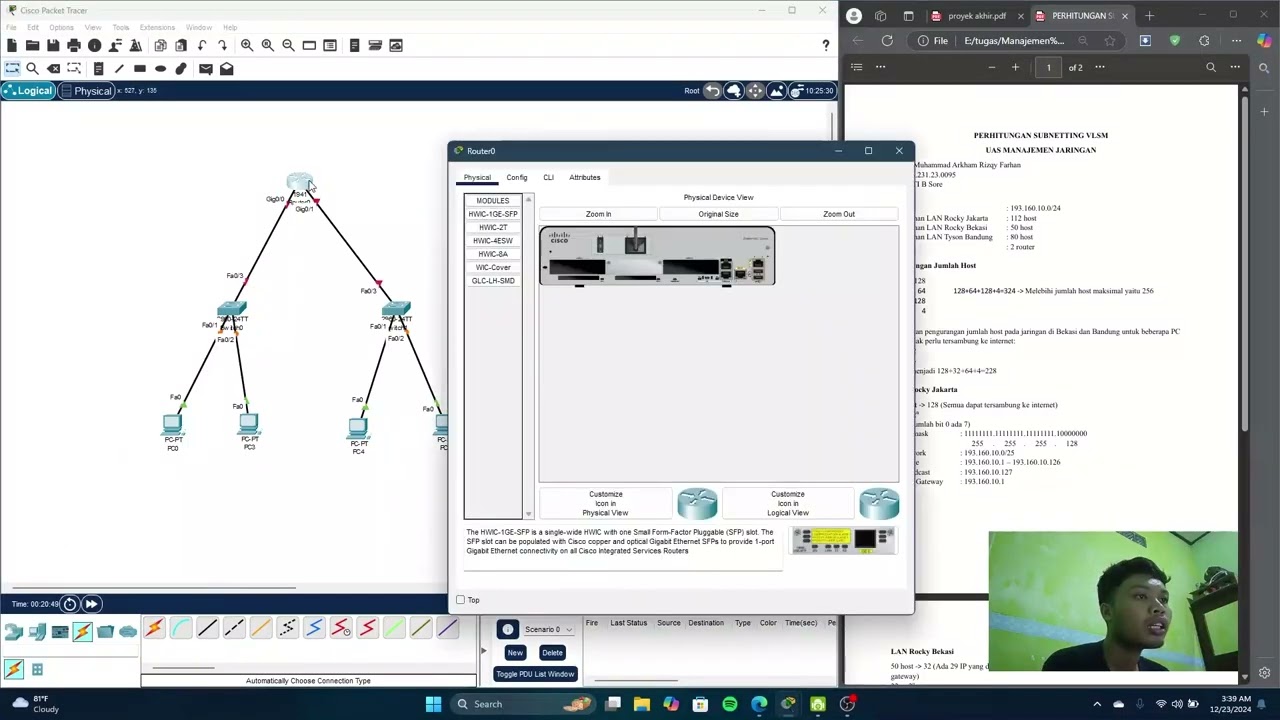
Task: Toggle the Top checkbox in Router0 window
Action: click(460, 600)
